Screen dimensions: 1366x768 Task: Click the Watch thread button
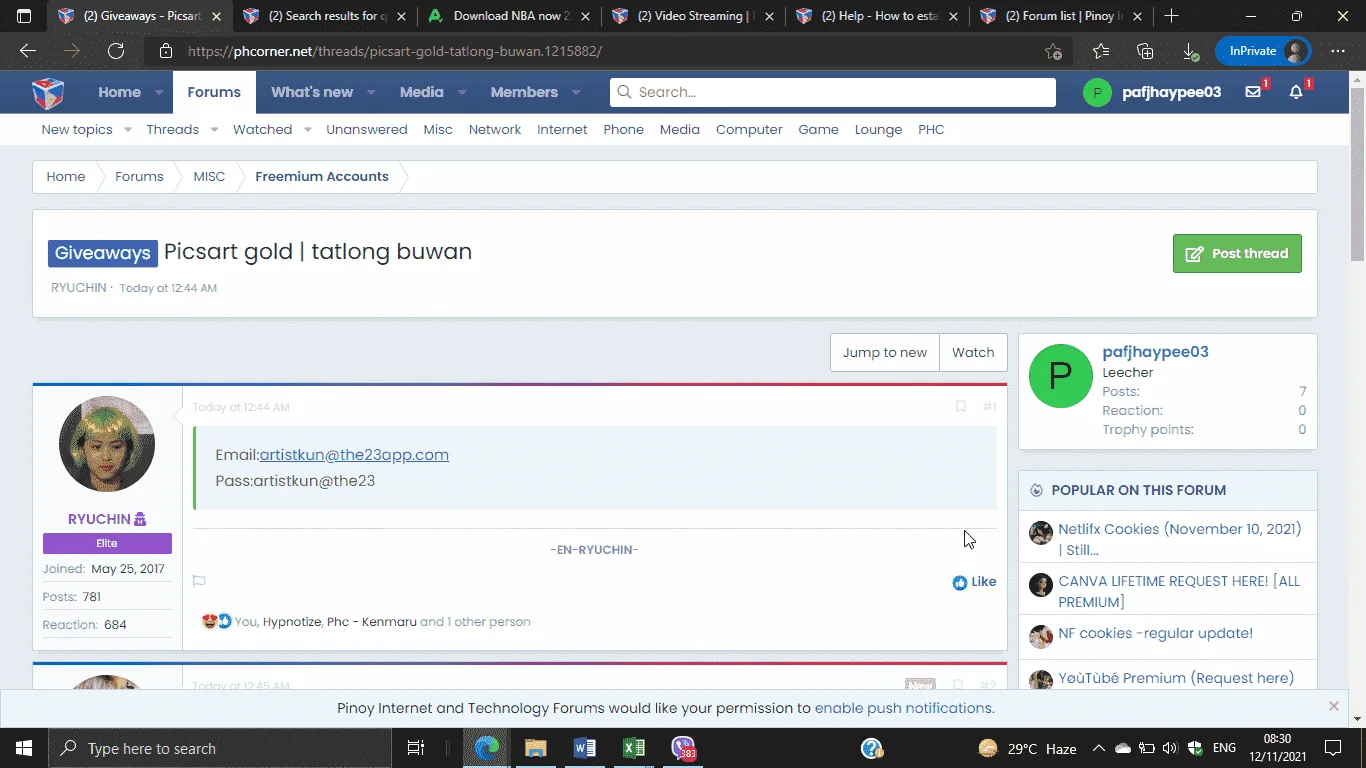pyautogui.click(x=973, y=352)
